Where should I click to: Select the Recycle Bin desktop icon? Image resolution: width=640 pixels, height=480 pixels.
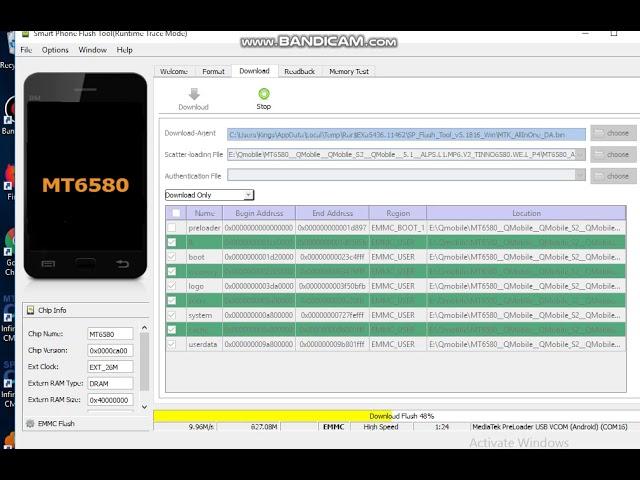(x=9, y=51)
